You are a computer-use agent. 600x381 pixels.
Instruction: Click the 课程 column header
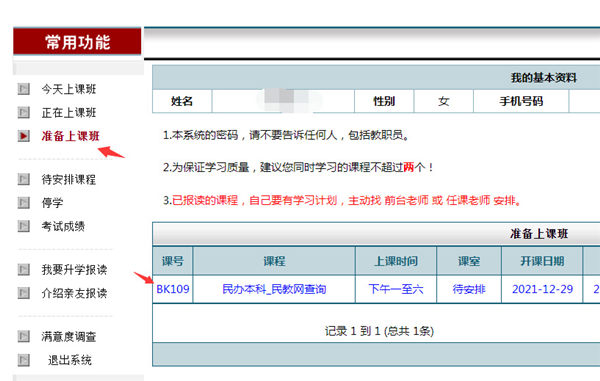tap(274, 261)
